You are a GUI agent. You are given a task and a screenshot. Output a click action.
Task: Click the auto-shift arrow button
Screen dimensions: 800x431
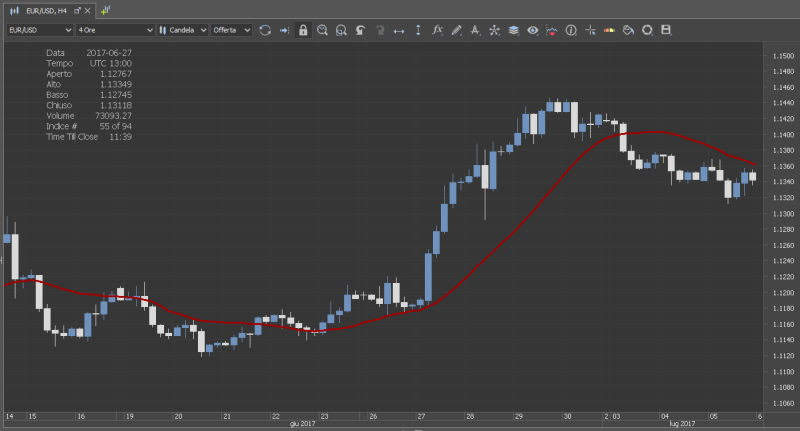tap(284, 30)
